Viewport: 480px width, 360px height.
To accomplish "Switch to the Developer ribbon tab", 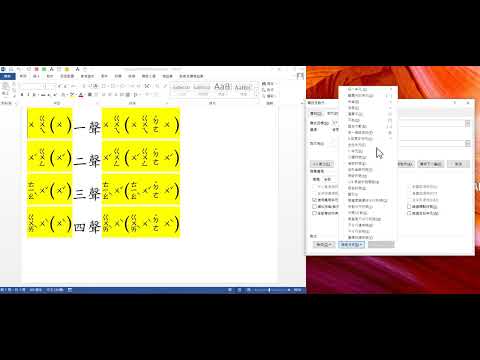I will (x=148, y=76).
